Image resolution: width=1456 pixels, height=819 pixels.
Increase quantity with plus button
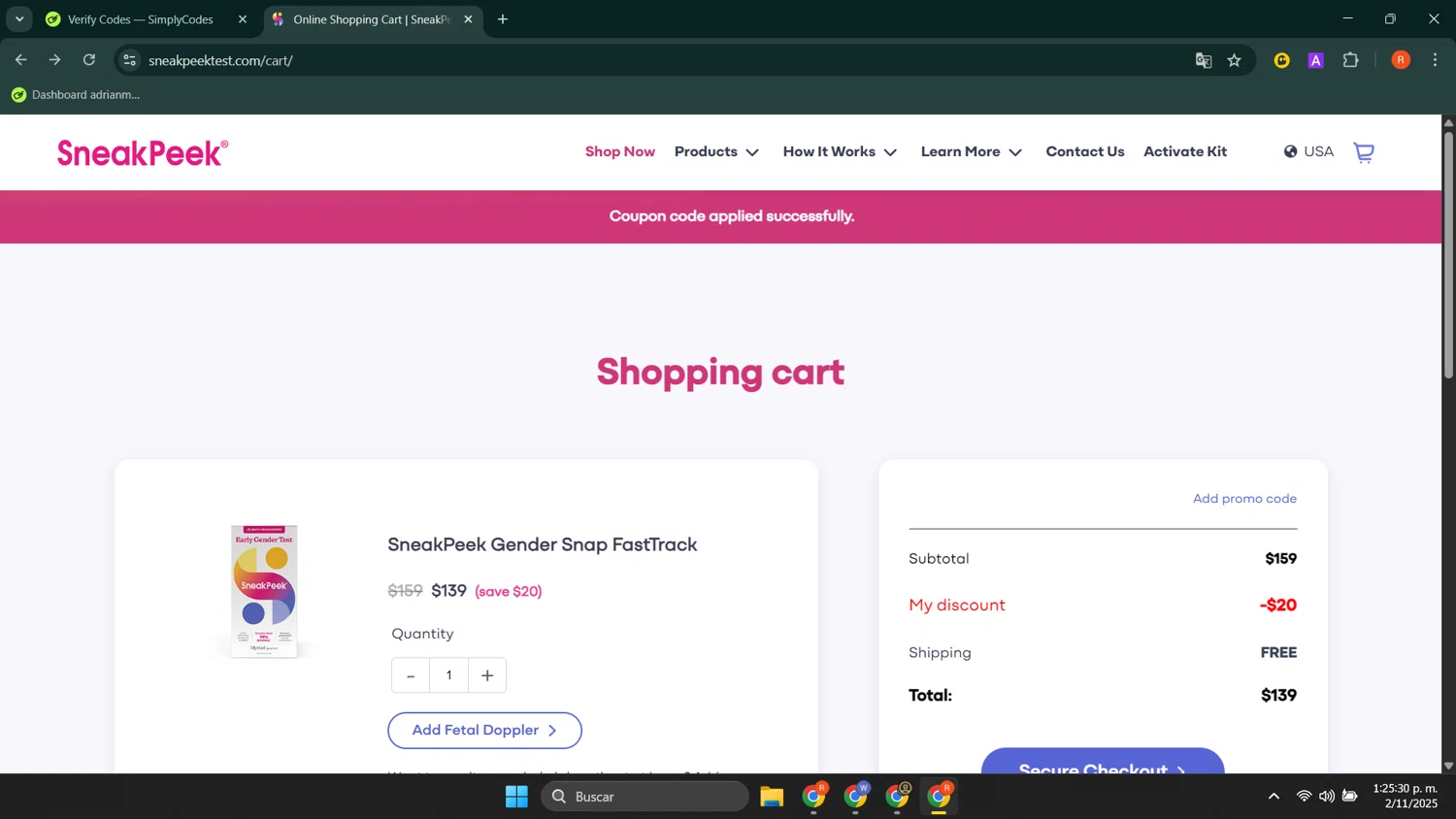pos(487,675)
